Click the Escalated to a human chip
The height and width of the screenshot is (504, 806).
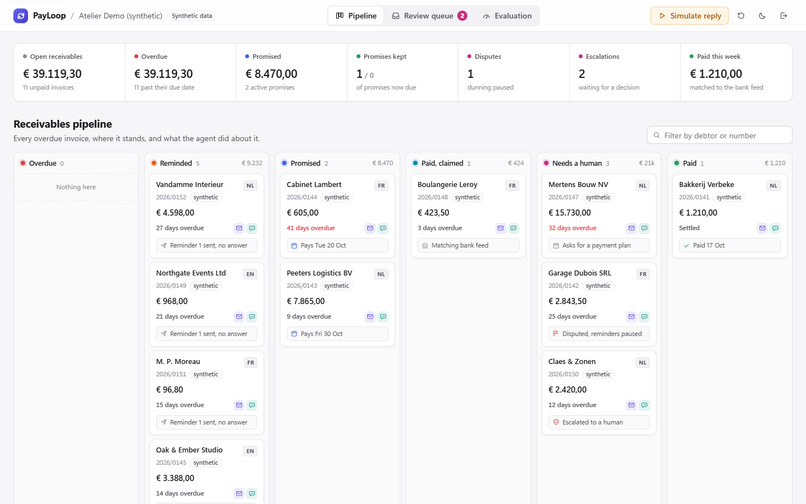[599, 422]
